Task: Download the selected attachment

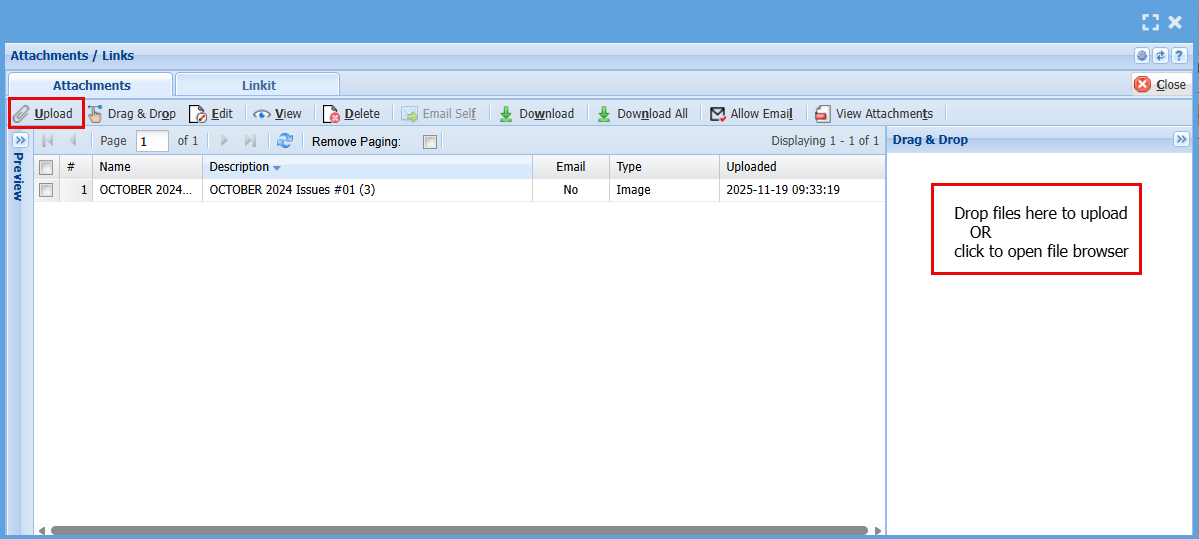Action: [536, 114]
